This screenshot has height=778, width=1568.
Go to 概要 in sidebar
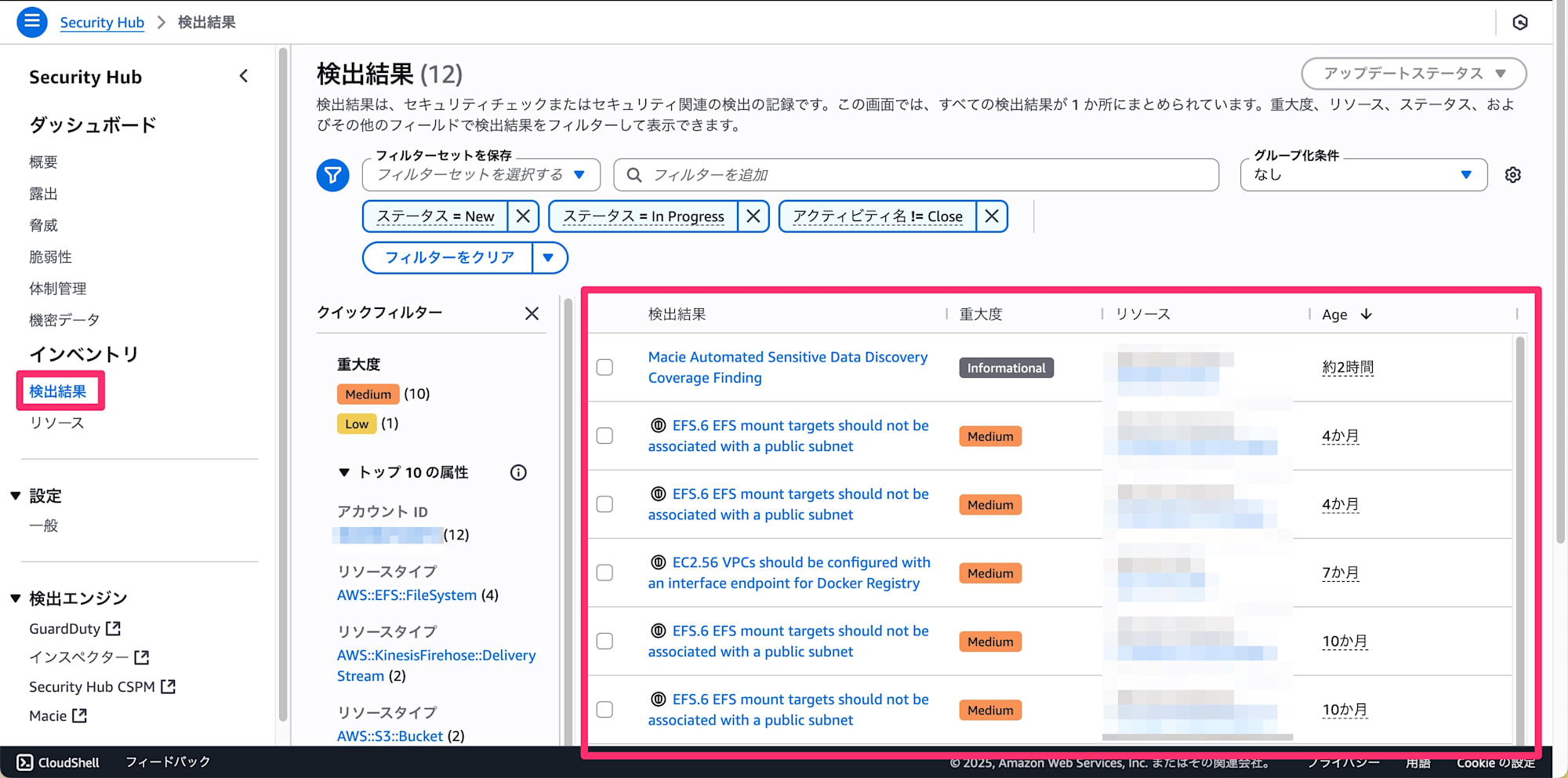pos(43,162)
